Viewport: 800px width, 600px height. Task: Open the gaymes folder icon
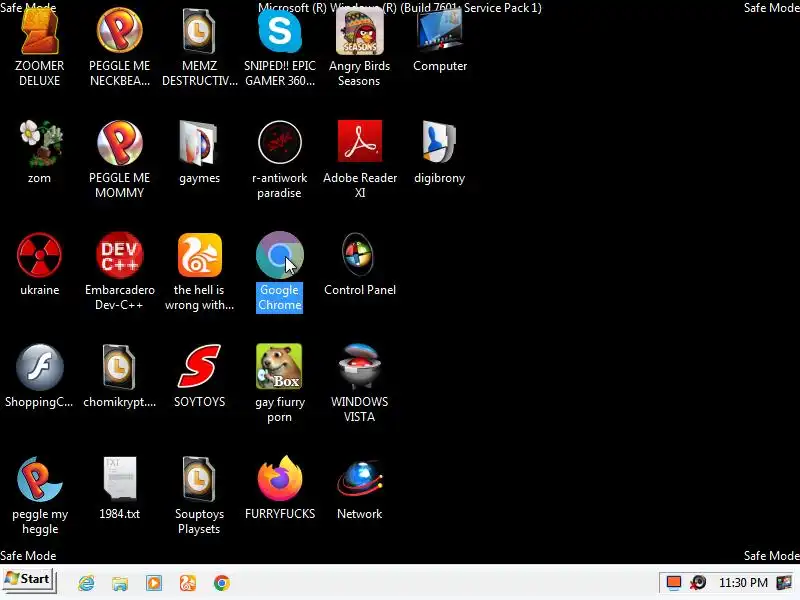pyautogui.click(x=199, y=143)
